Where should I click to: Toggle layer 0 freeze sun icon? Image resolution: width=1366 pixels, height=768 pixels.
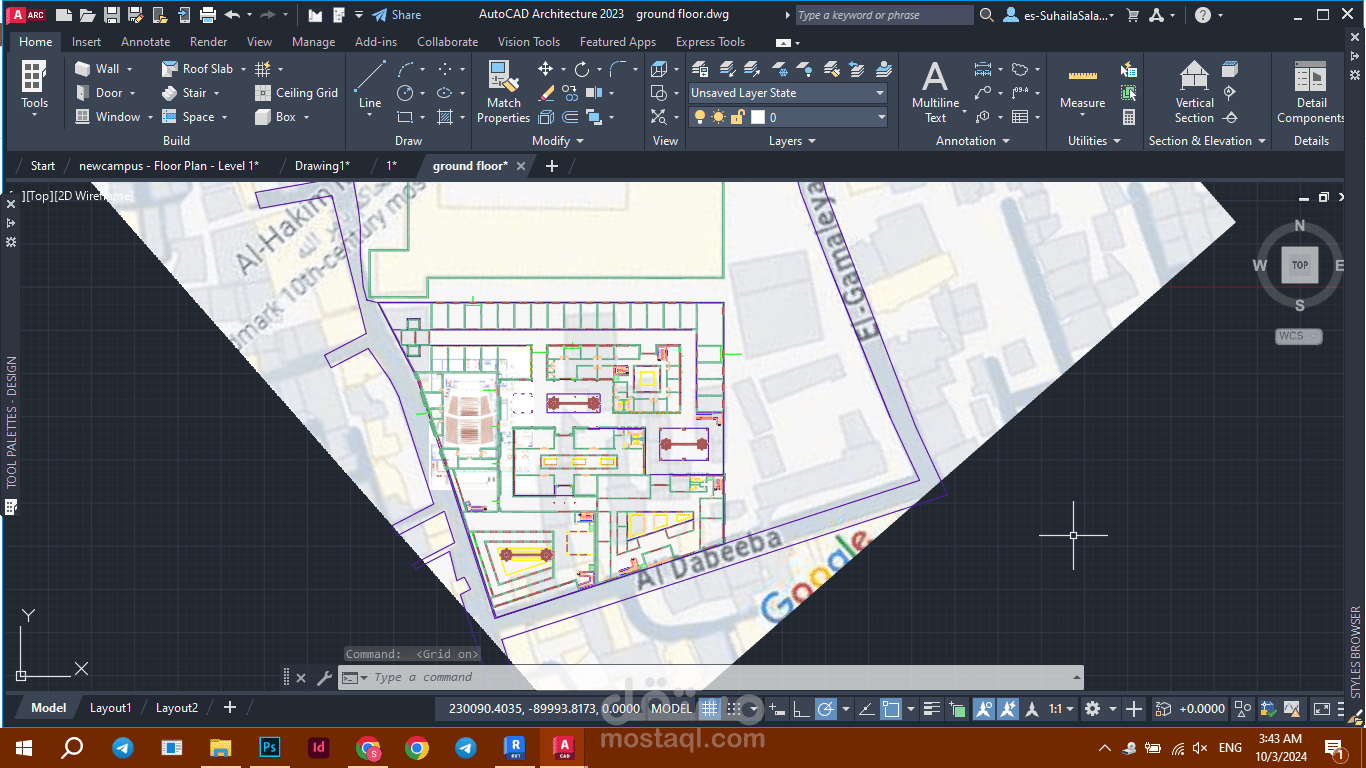click(x=718, y=117)
